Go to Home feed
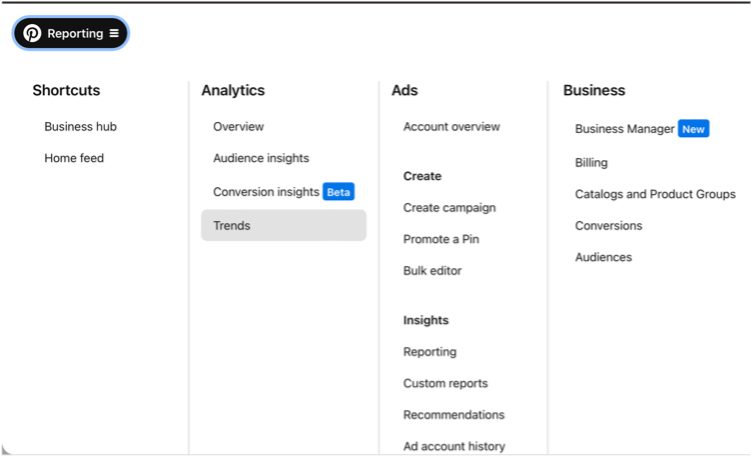754x458 pixels. [74, 158]
